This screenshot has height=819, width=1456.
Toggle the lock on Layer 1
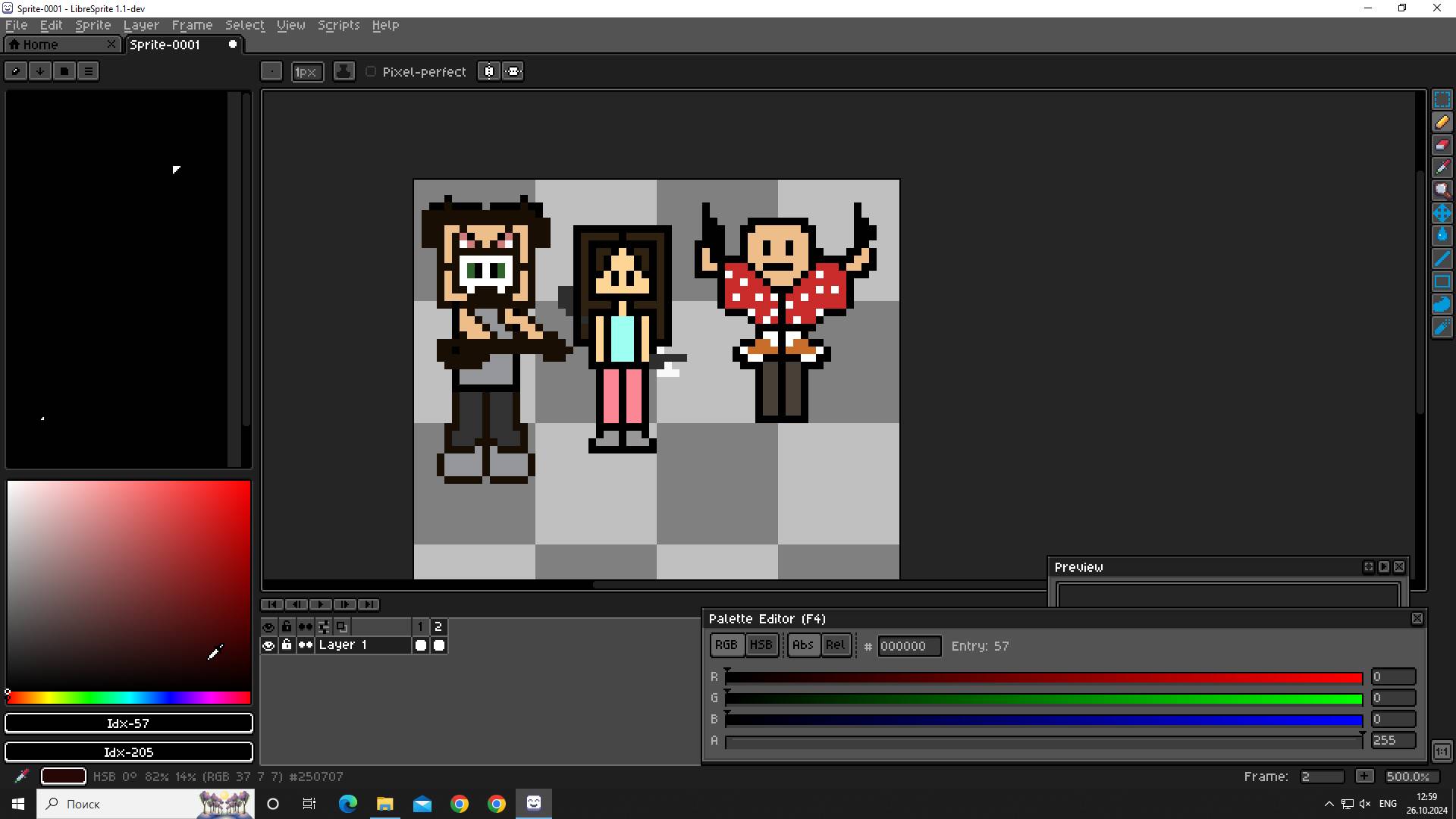pyautogui.click(x=287, y=645)
